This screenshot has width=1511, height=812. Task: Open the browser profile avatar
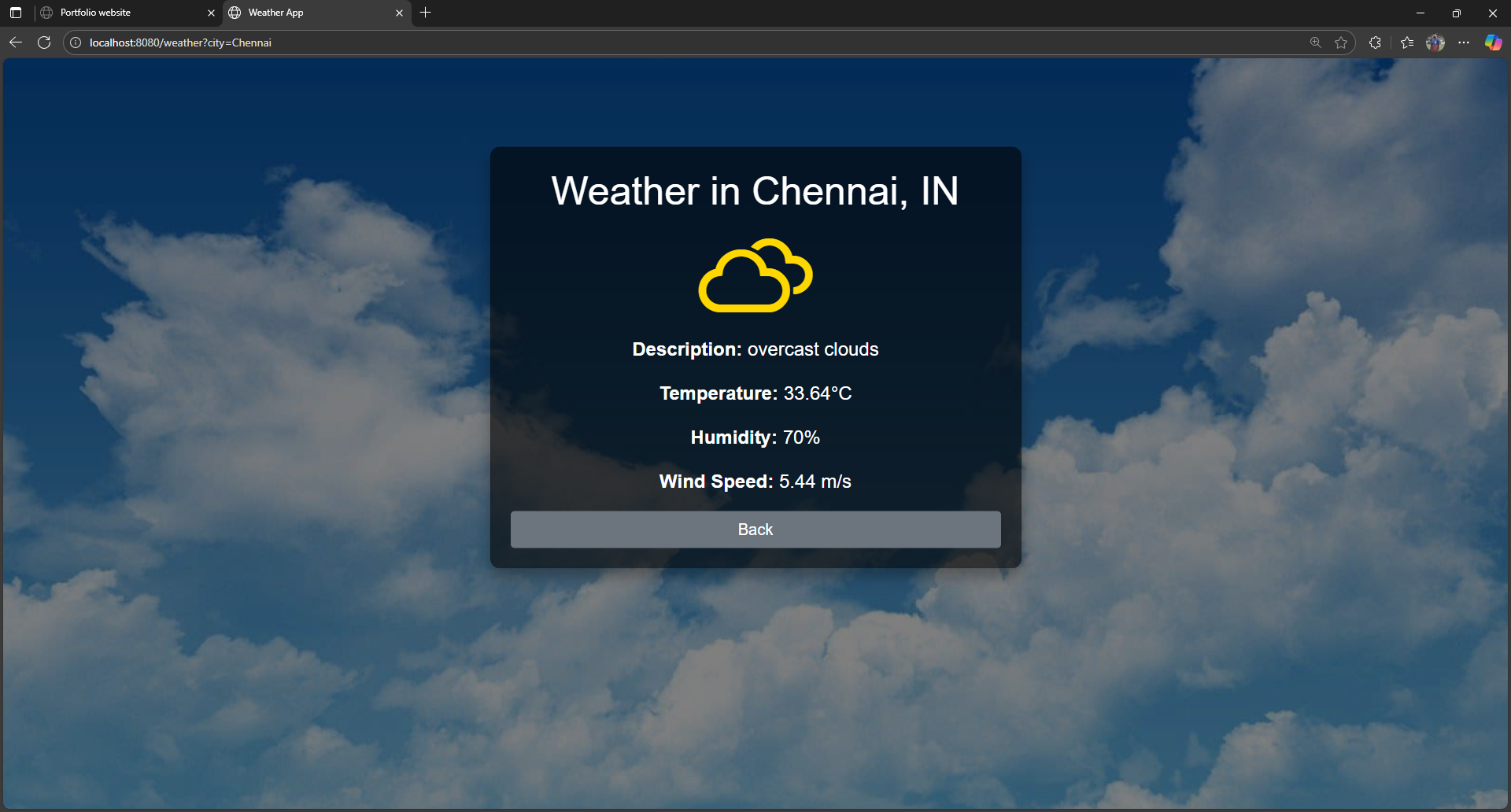pos(1435,42)
